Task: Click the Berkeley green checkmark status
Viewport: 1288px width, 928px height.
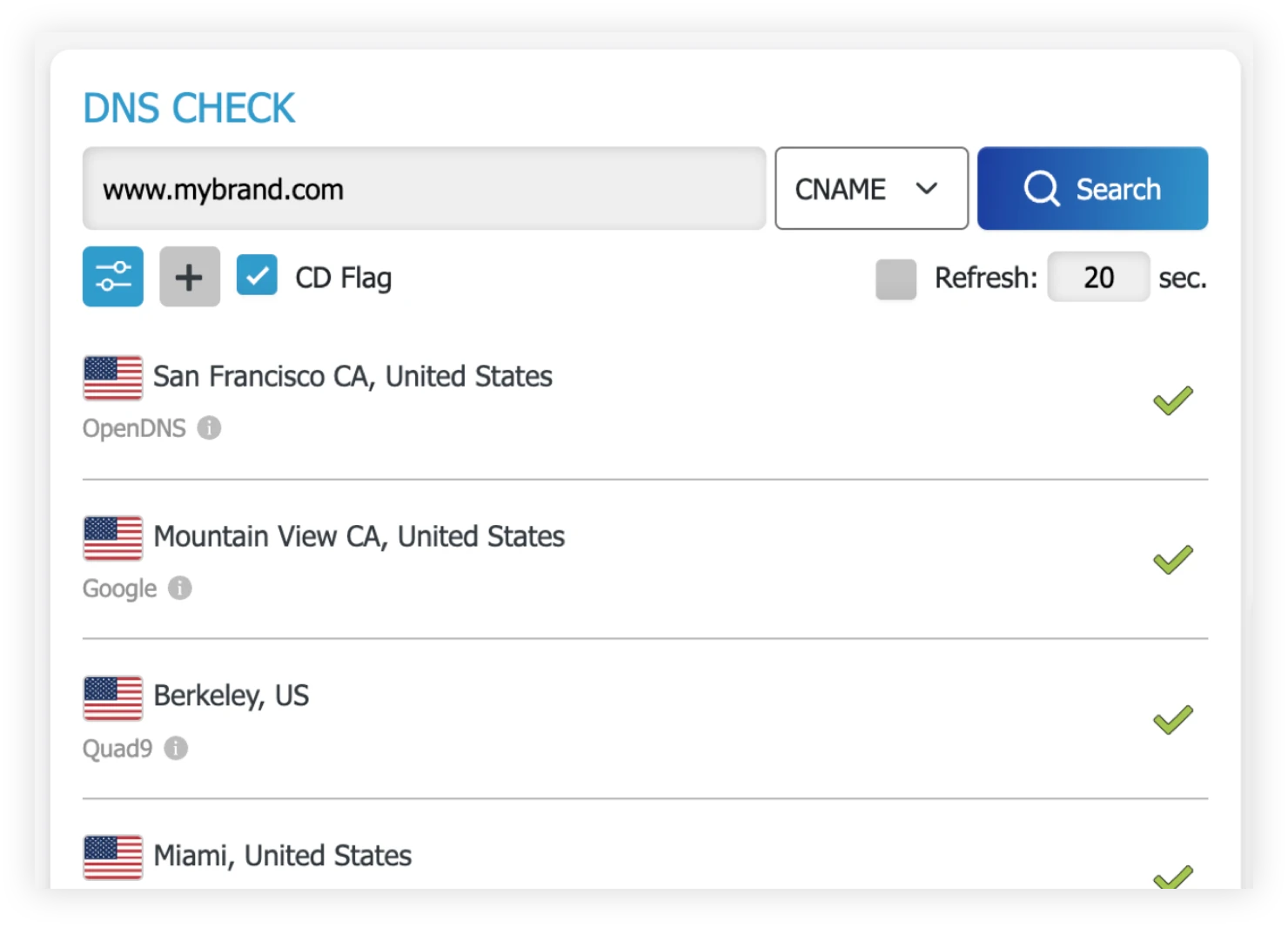Action: tap(1172, 720)
